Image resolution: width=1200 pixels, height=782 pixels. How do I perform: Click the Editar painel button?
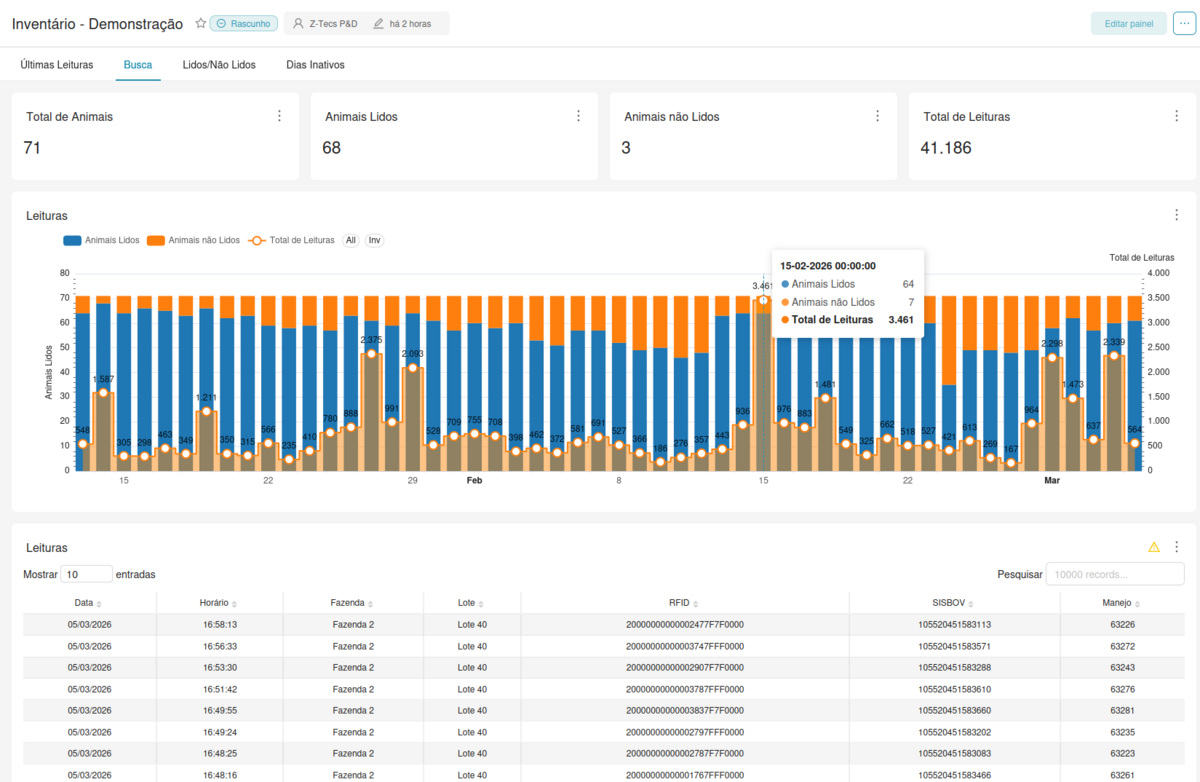click(1128, 23)
